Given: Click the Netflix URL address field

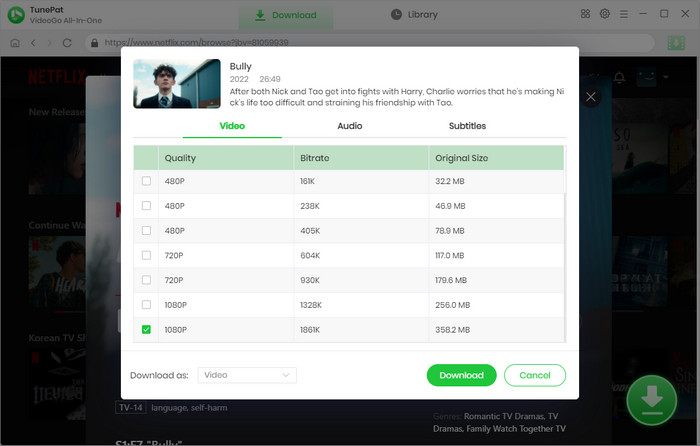Looking at the screenshot, I should pyautogui.click(x=370, y=43).
